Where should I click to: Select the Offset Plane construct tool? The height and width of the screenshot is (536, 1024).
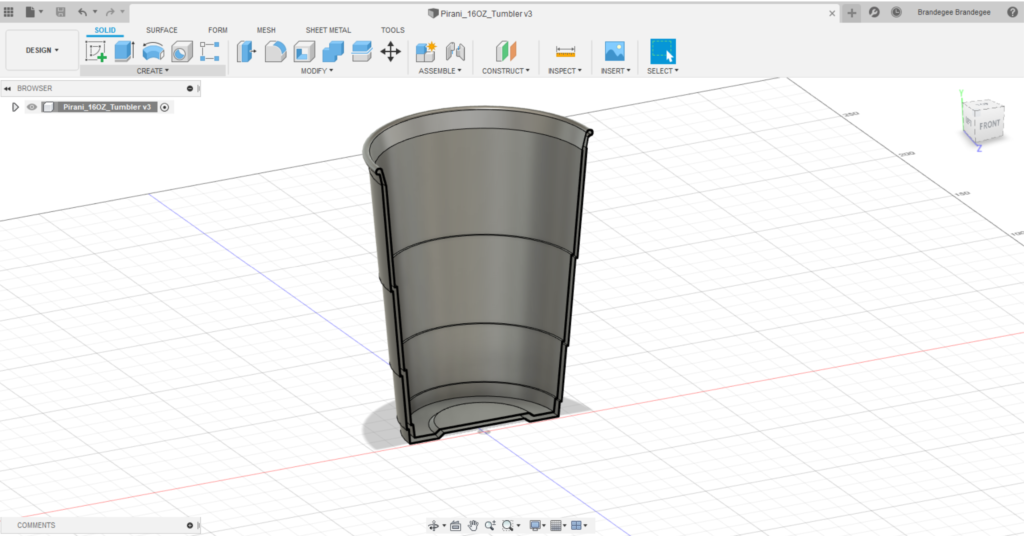[x=505, y=51]
